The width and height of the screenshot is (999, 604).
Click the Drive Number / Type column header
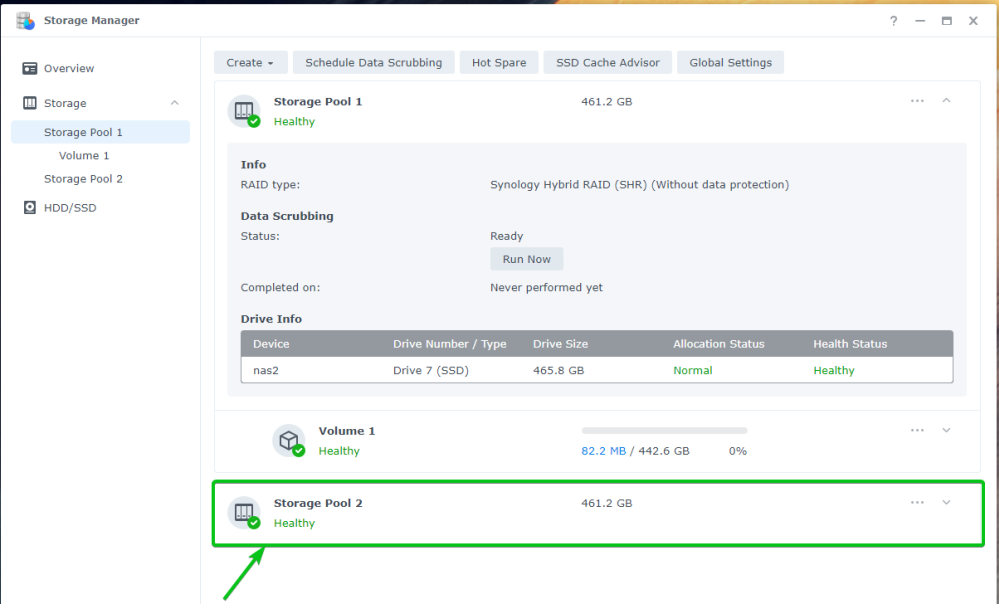(449, 344)
